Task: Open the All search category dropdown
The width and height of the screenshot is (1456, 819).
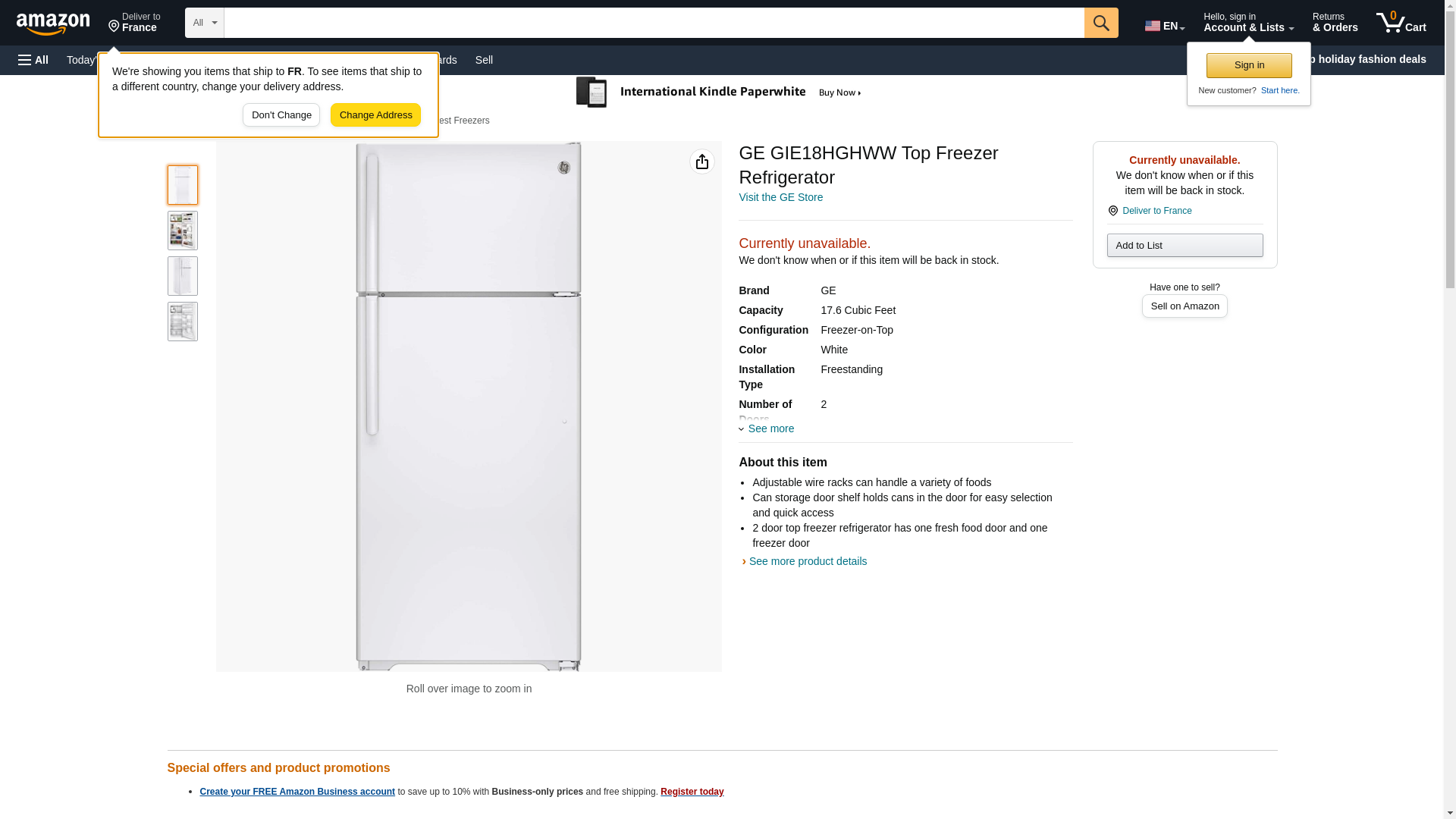Action: click(x=204, y=23)
